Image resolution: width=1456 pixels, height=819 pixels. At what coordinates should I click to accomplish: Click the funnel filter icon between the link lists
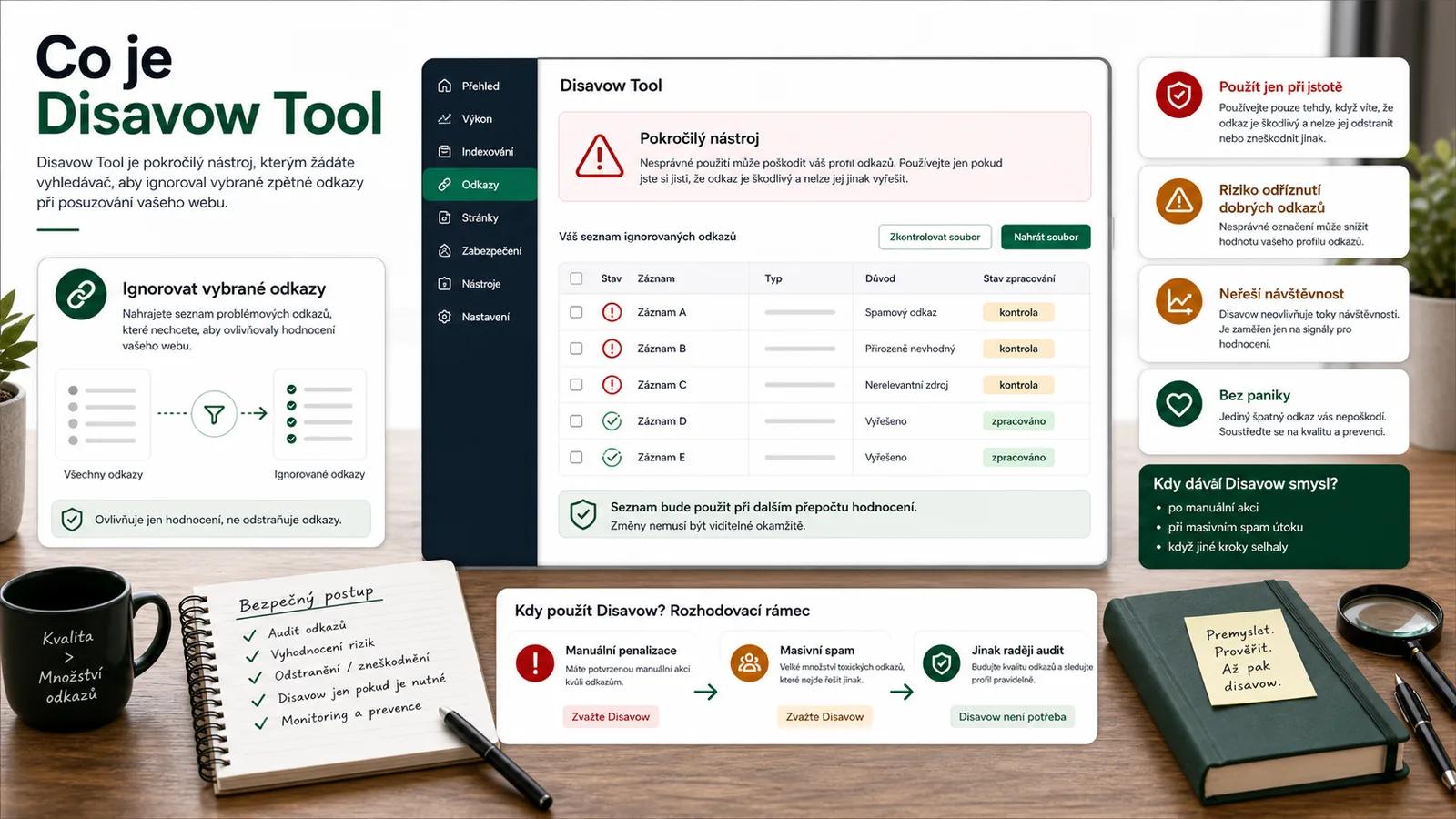click(x=214, y=414)
